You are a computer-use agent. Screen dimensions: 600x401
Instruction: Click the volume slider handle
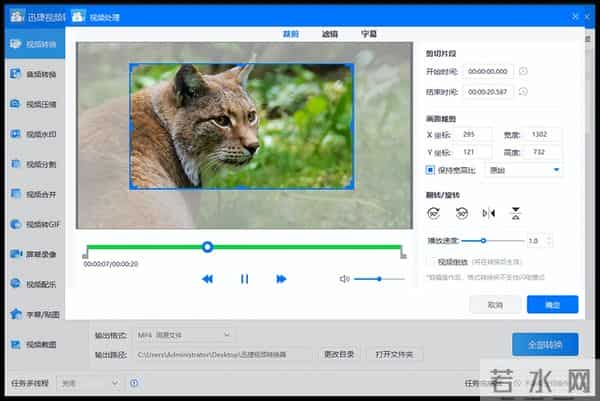tap(379, 279)
